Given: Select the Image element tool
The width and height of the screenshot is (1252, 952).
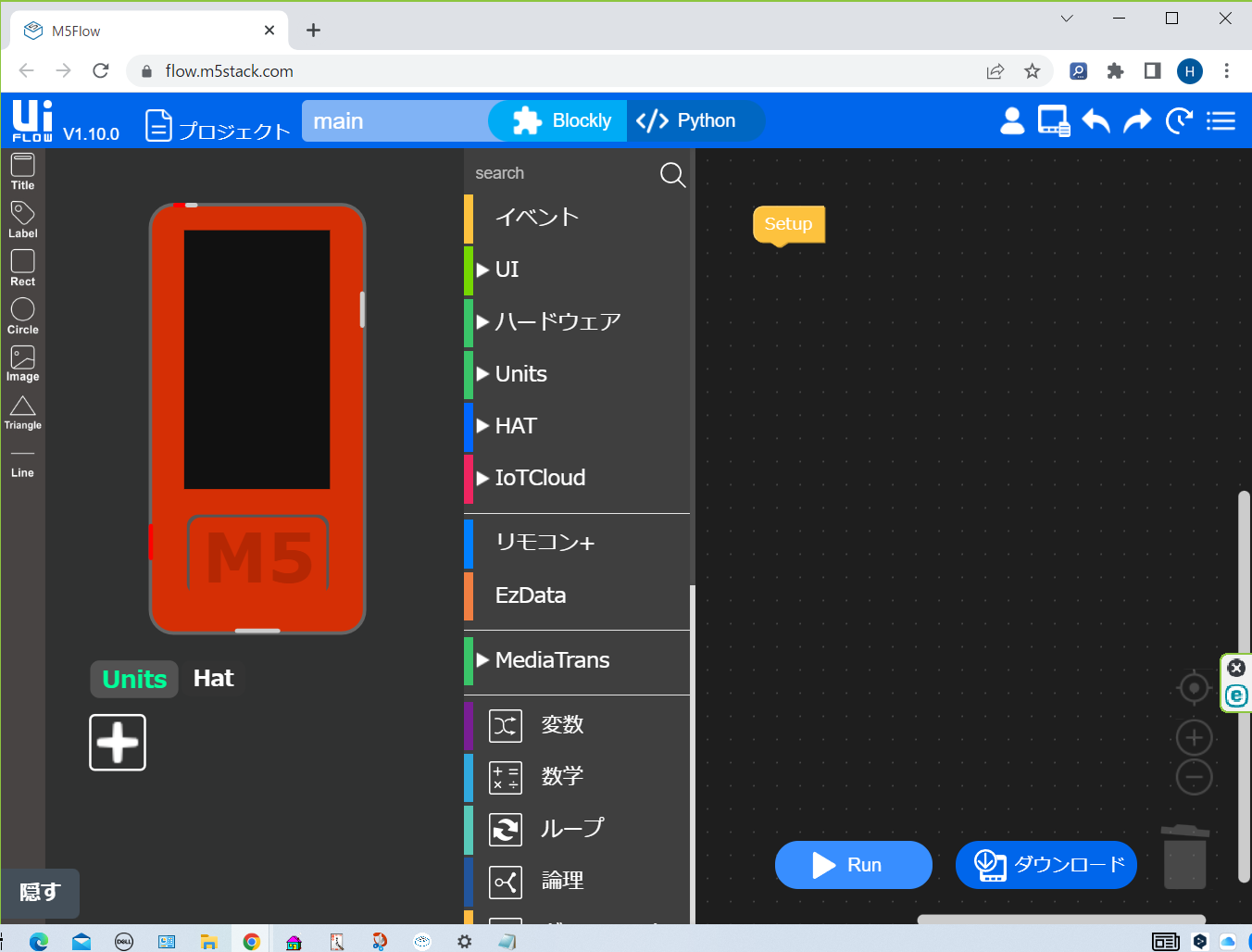Looking at the screenshot, I should tap(22, 364).
